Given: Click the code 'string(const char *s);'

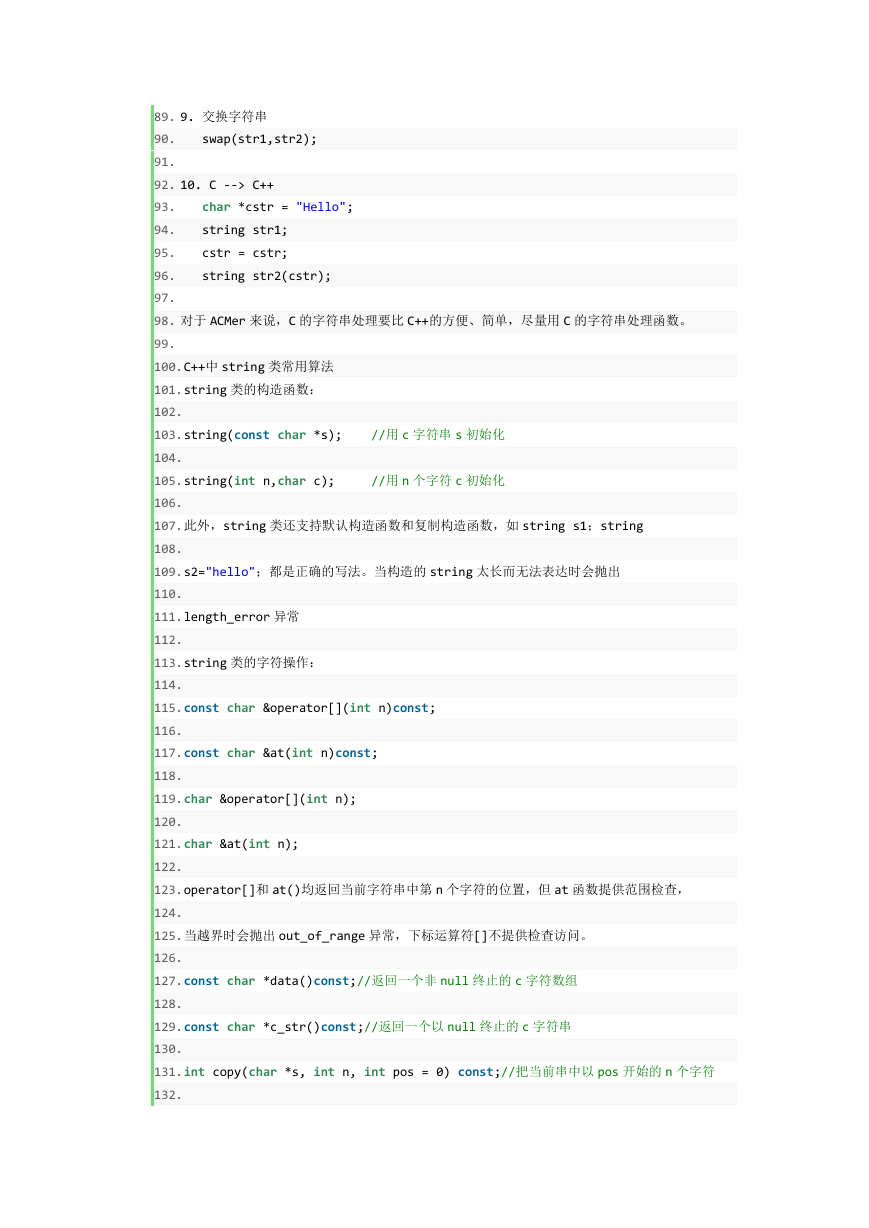Looking at the screenshot, I should (262, 435).
